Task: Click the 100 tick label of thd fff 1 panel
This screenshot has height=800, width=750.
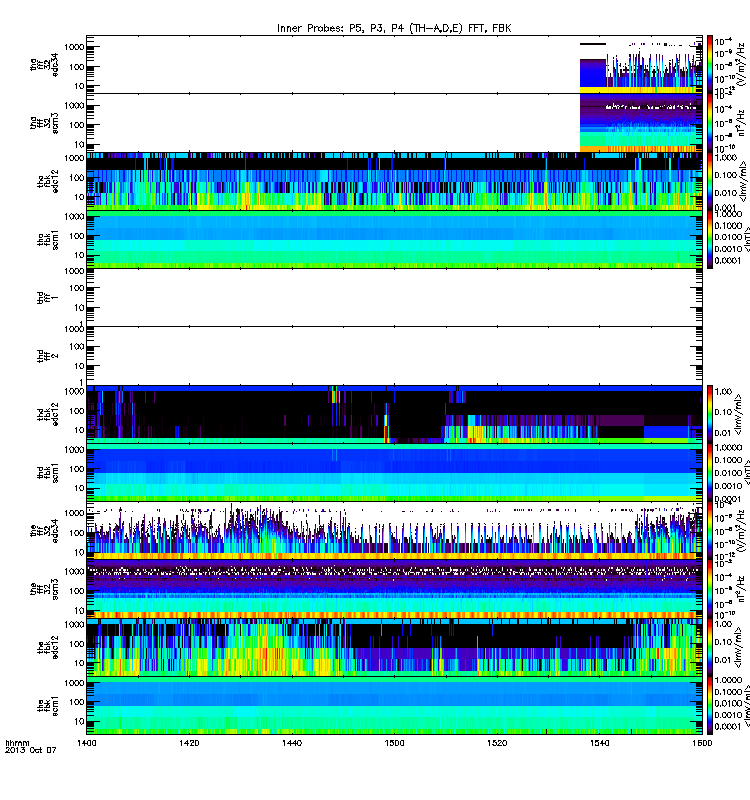Action: [x=77, y=288]
